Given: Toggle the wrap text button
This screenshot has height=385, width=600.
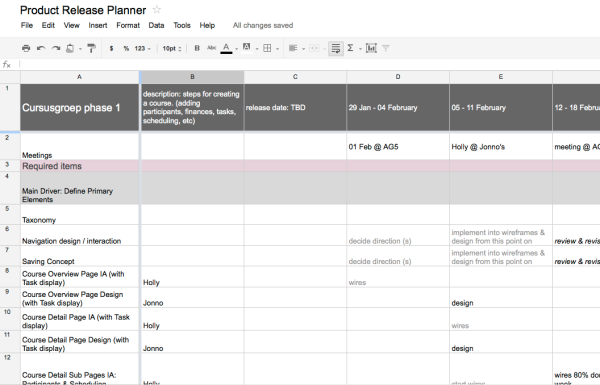Looking at the screenshot, I should tap(336, 48).
